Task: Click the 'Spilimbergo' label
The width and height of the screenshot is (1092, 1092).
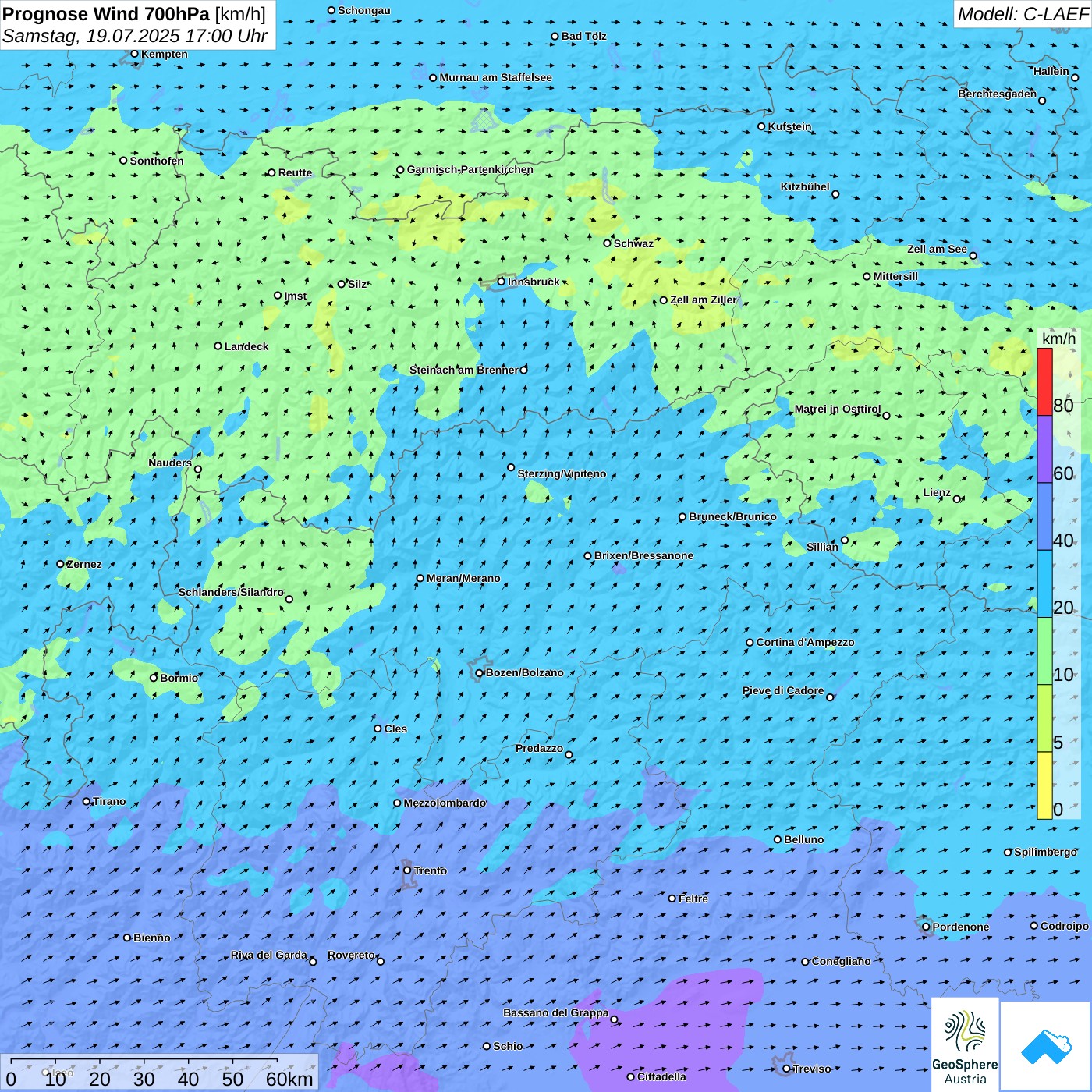Action: tap(1045, 852)
